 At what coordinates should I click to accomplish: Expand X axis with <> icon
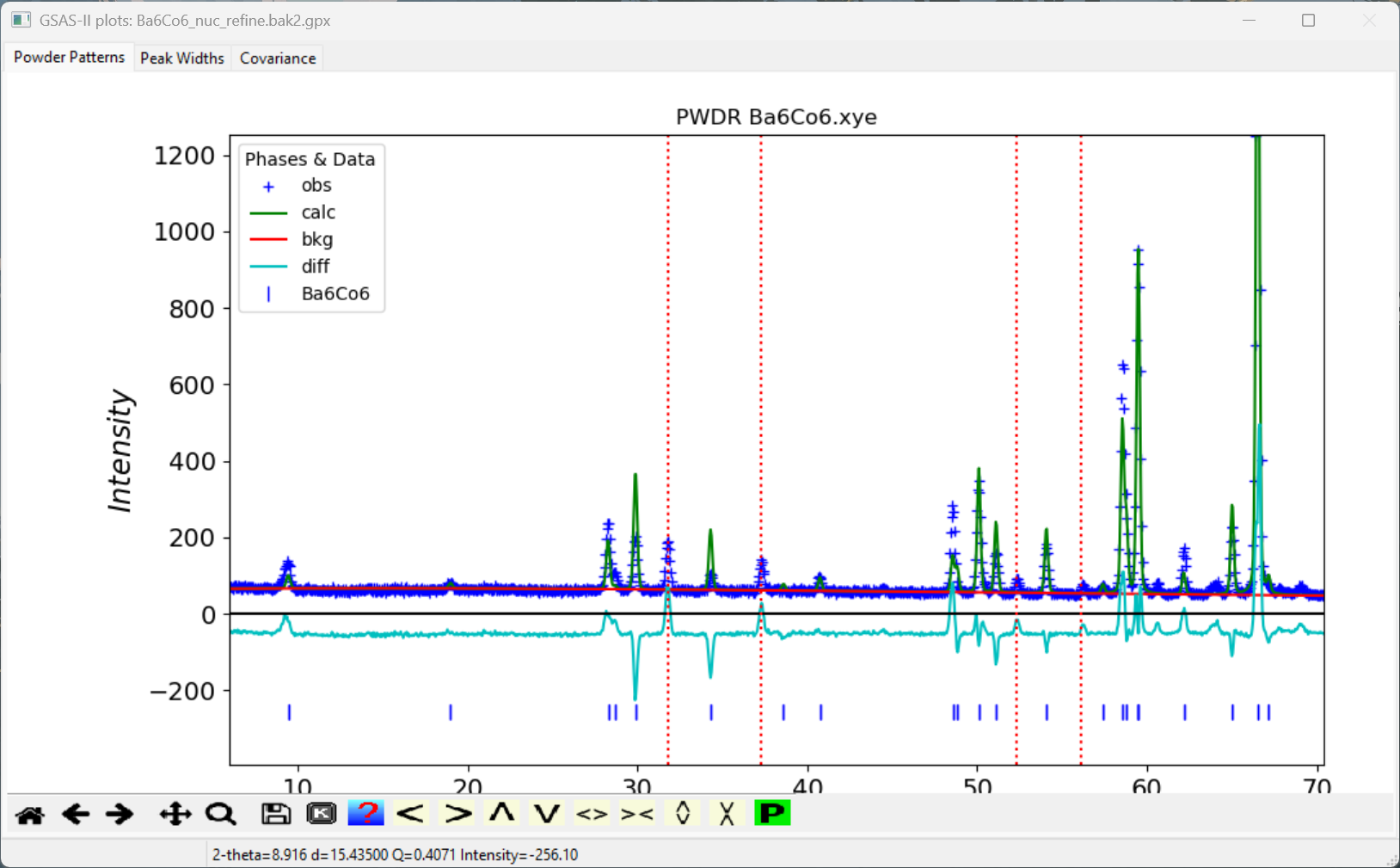coord(592,814)
